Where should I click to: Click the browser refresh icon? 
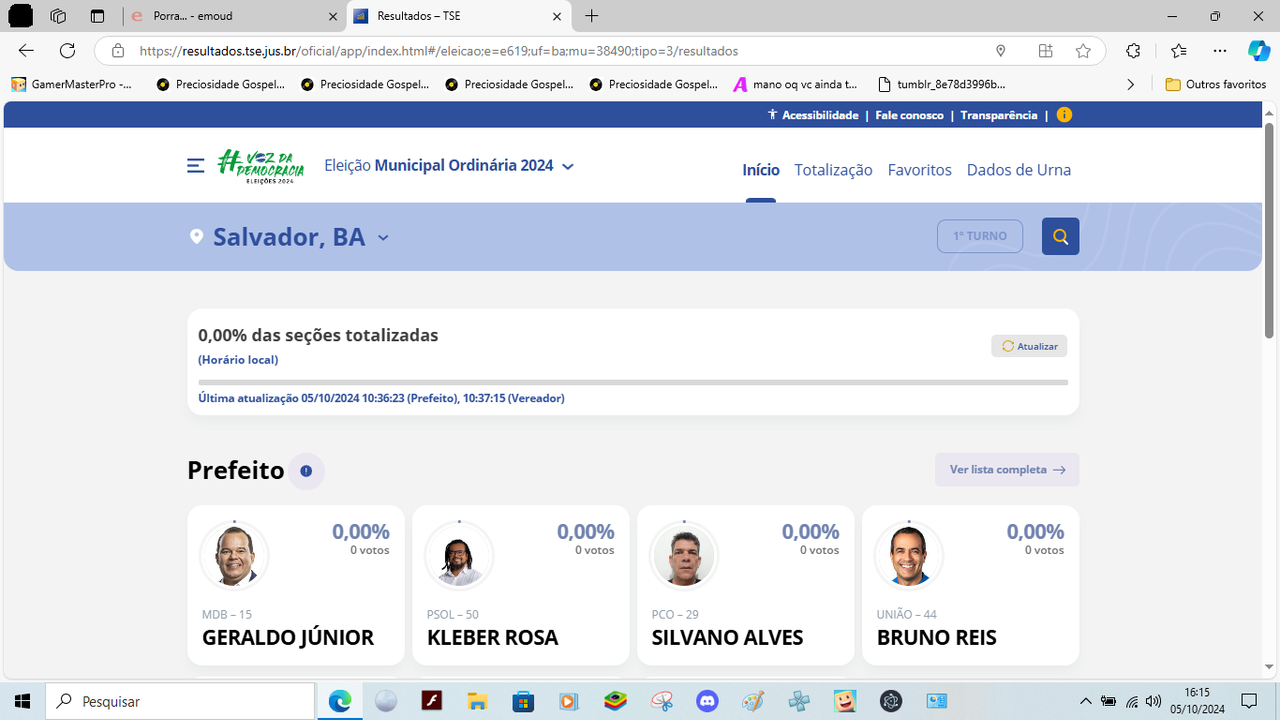tap(67, 51)
